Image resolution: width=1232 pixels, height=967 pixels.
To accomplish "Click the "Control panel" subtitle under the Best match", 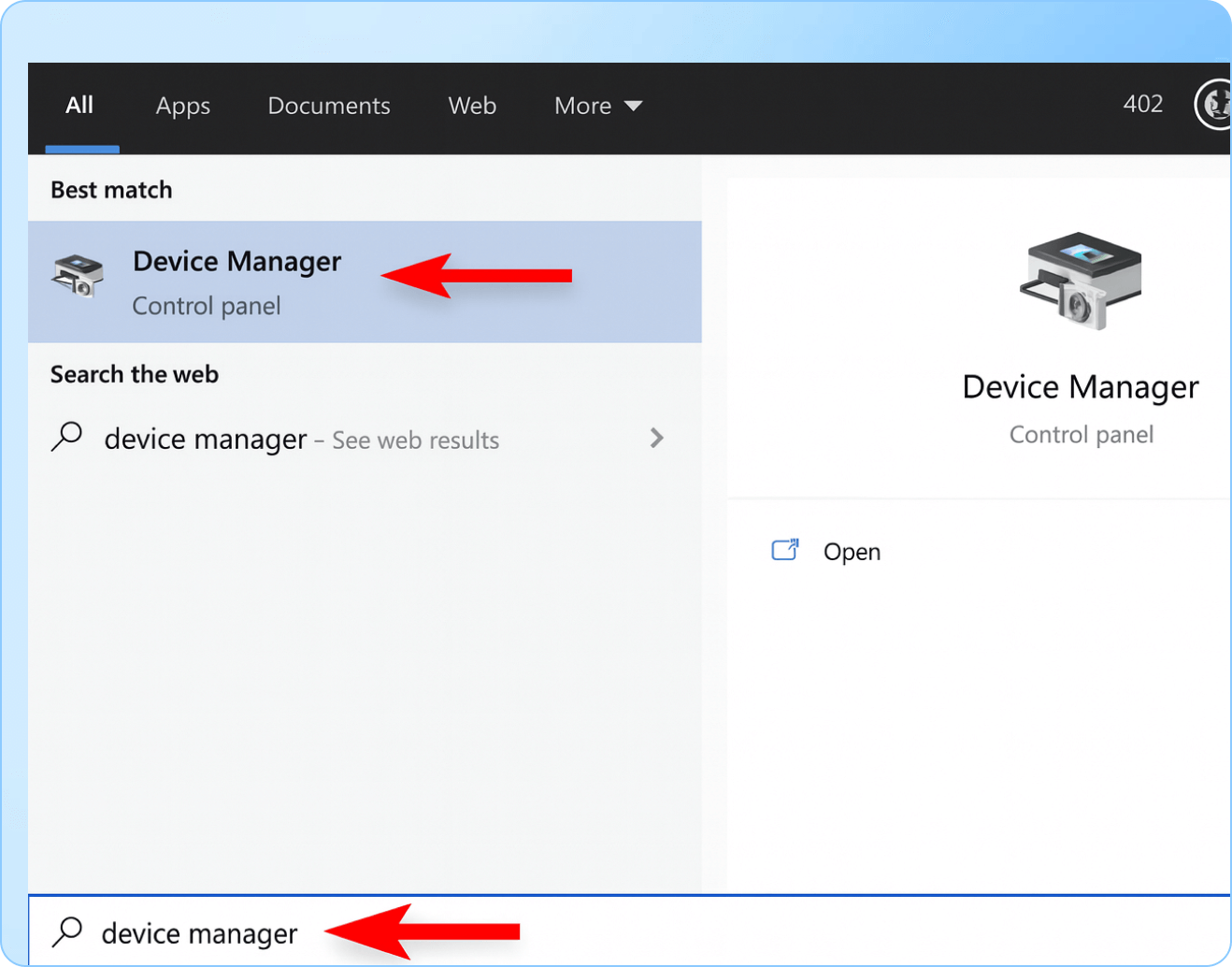I will (x=206, y=306).
